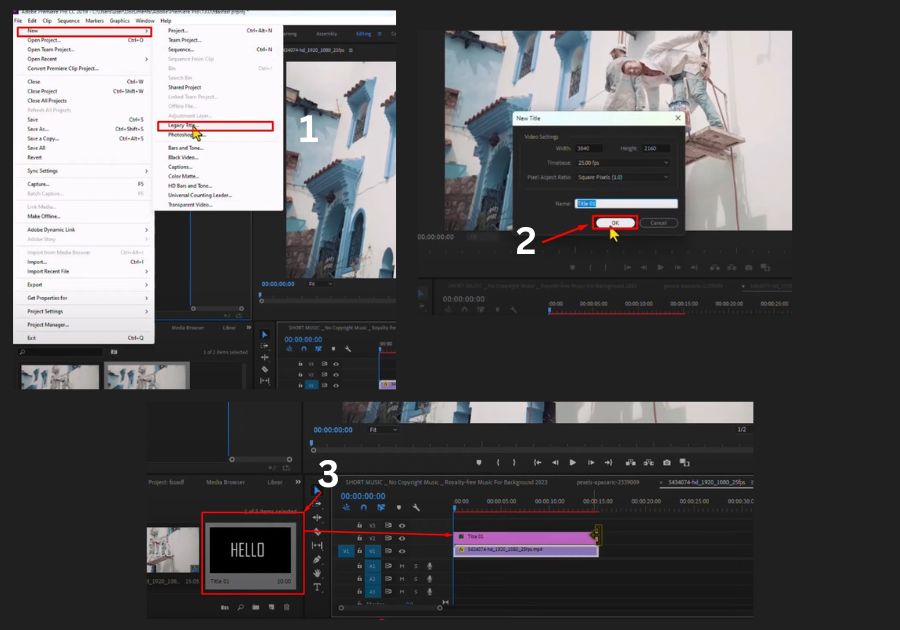The width and height of the screenshot is (900, 630).
Task: Toggle the V2 track lock in bottom timeline
Action: 359,538
